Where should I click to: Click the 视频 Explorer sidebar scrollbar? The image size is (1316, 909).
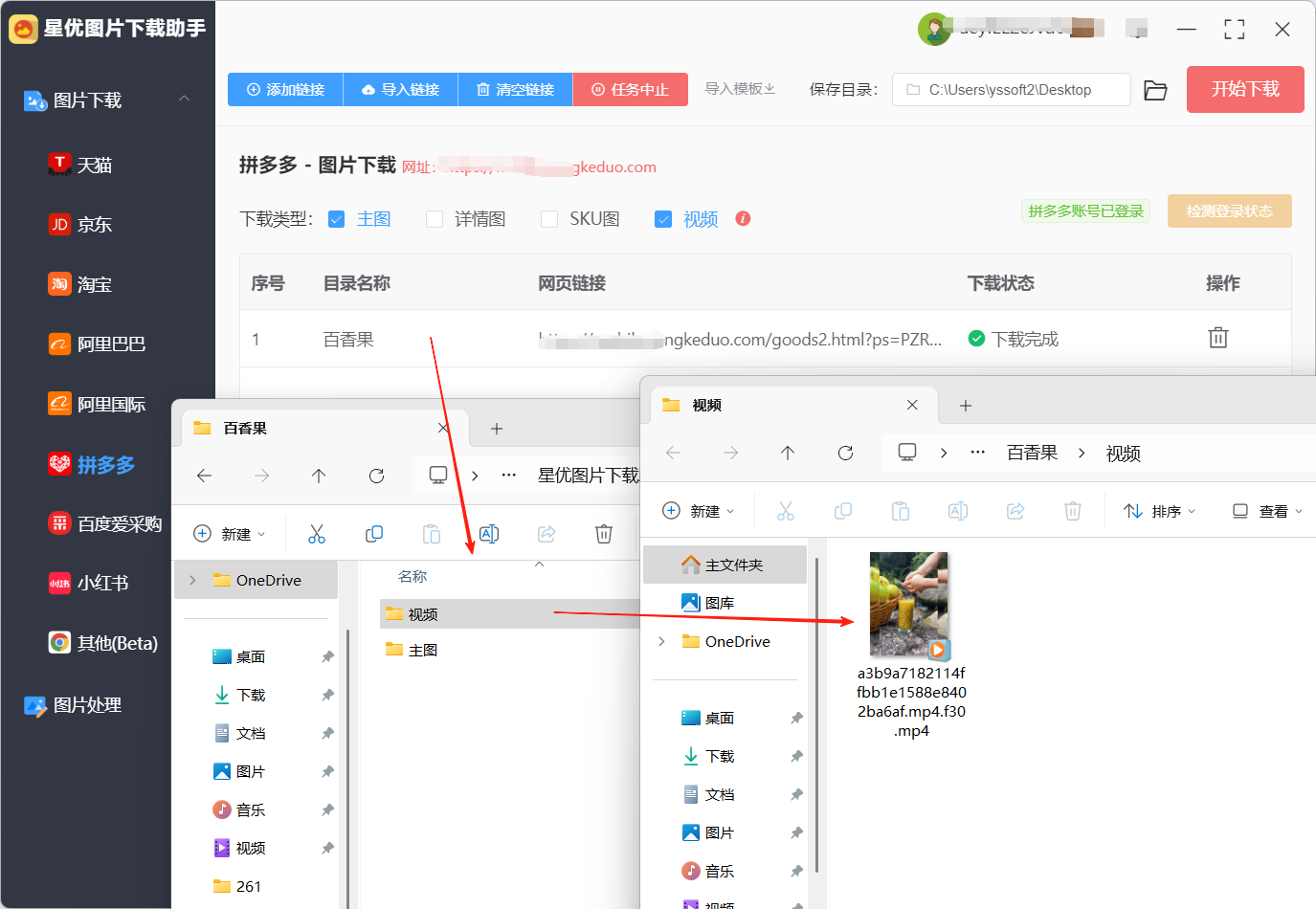816,718
